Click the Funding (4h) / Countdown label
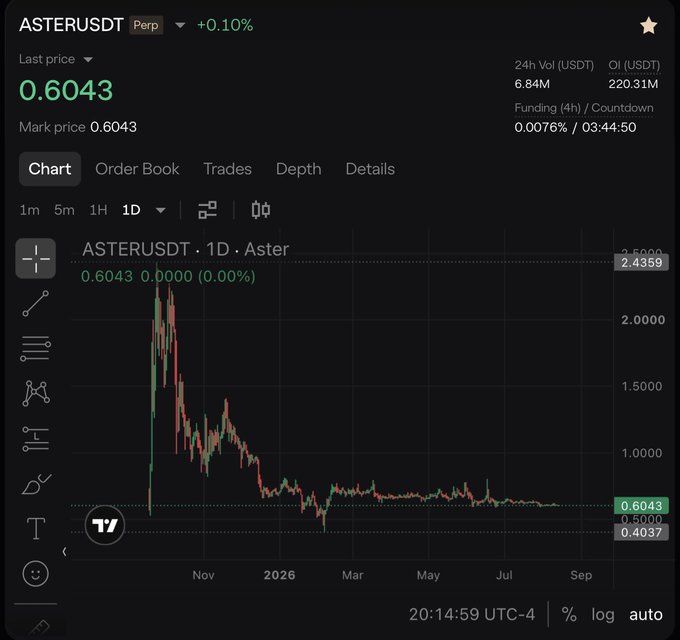 584,108
